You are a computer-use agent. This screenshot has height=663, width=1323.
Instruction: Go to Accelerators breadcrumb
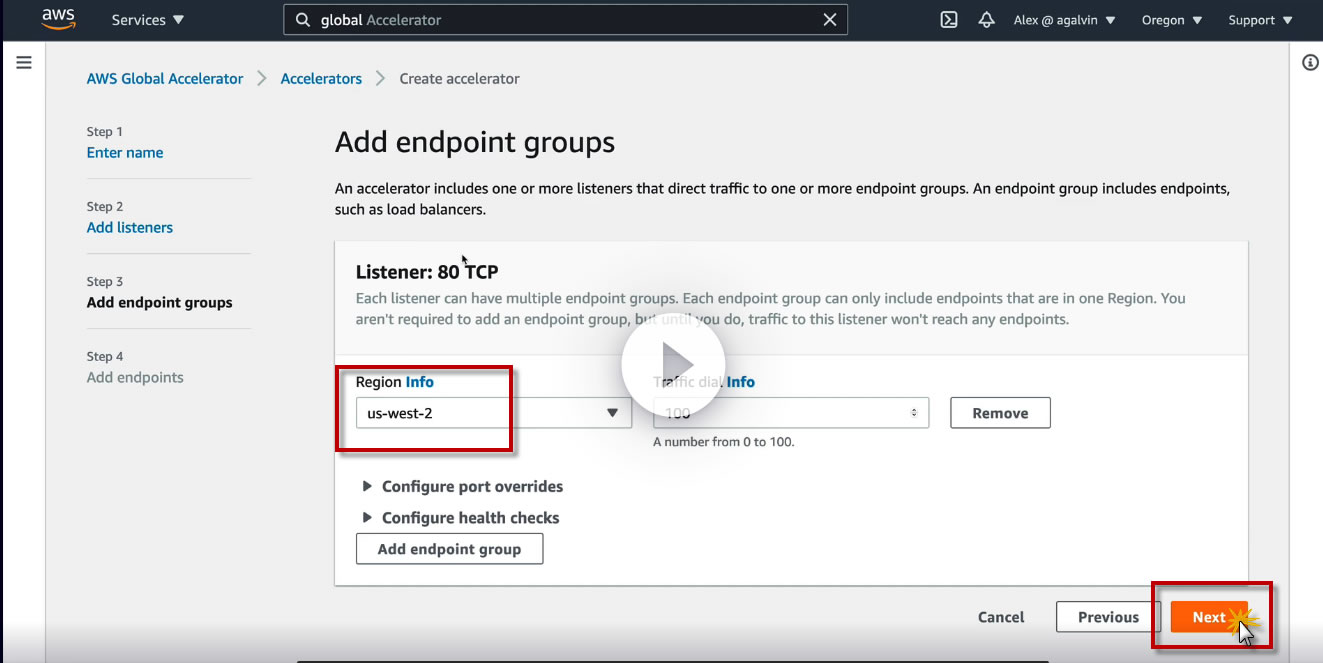click(x=321, y=79)
